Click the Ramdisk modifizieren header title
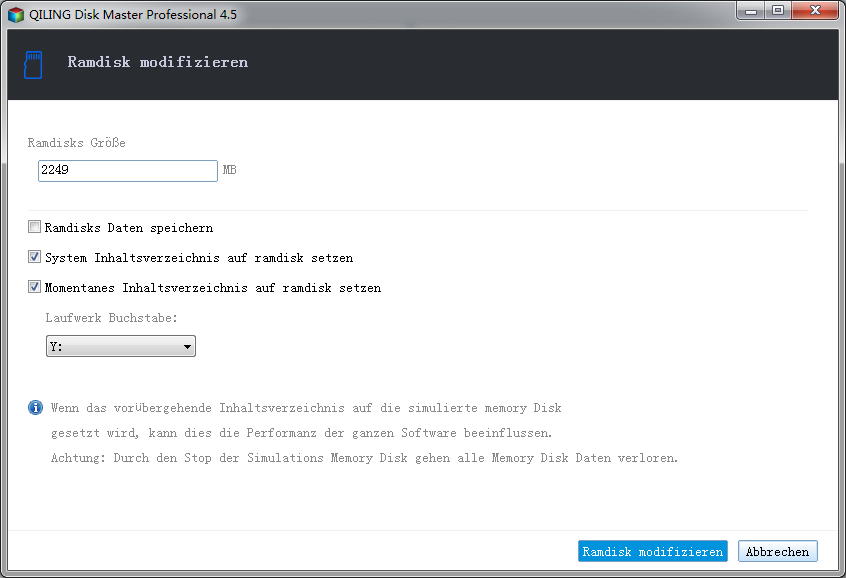Viewport: 846px width, 578px height. click(x=158, y=62)
